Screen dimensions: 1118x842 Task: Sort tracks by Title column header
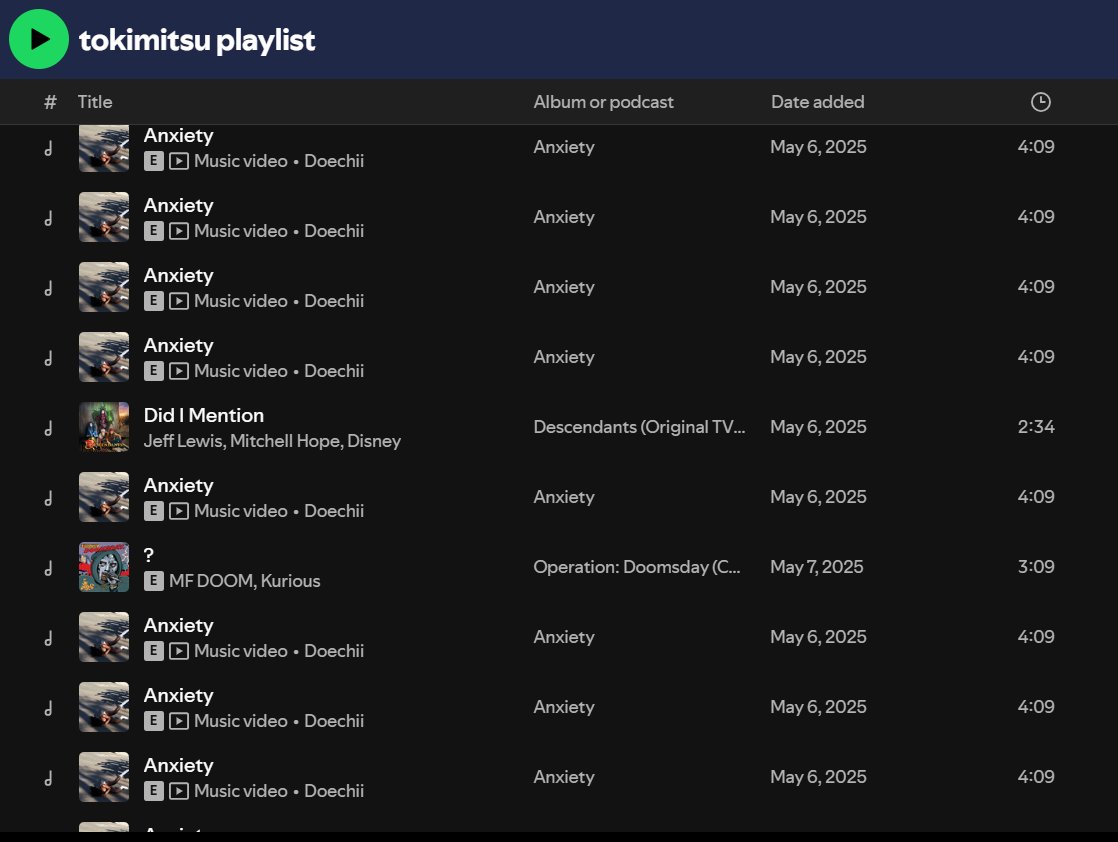tap(95, 102)
